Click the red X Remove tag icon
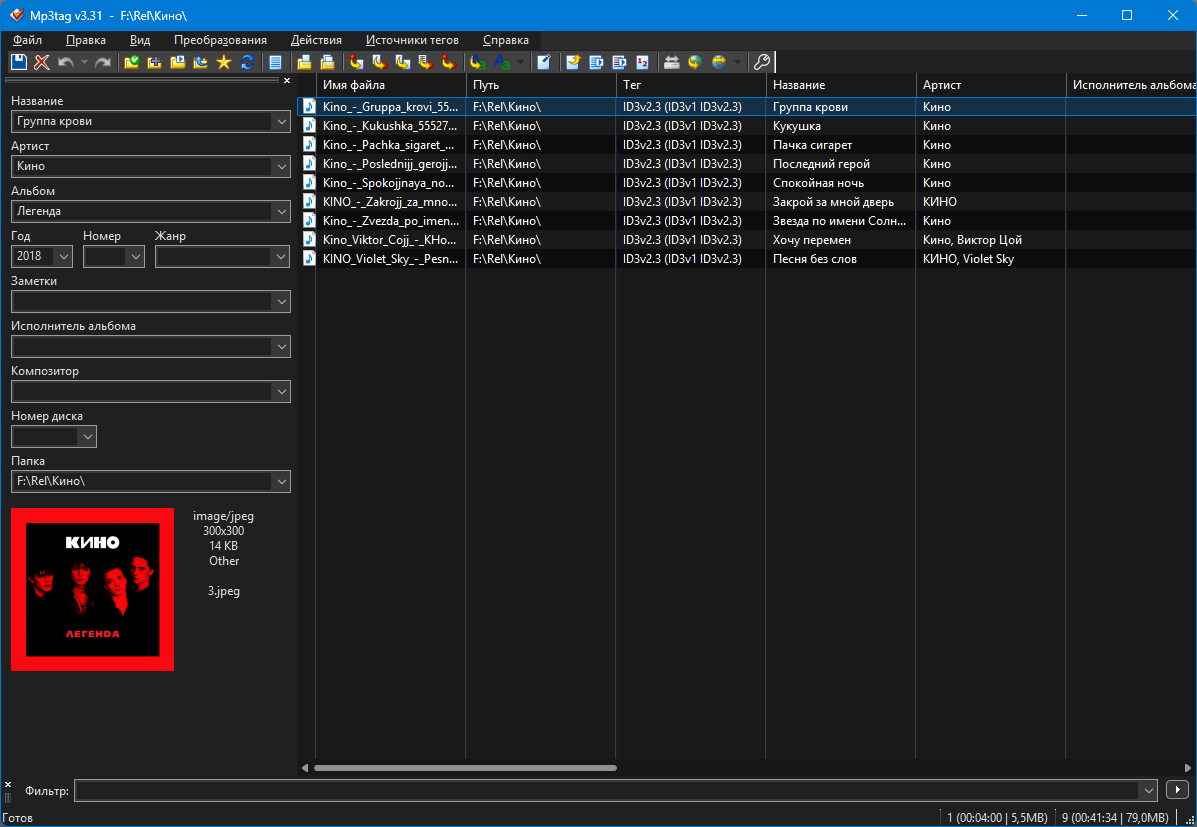The height and width of the screenshot is (827, 1197). [x=42, y=63]
